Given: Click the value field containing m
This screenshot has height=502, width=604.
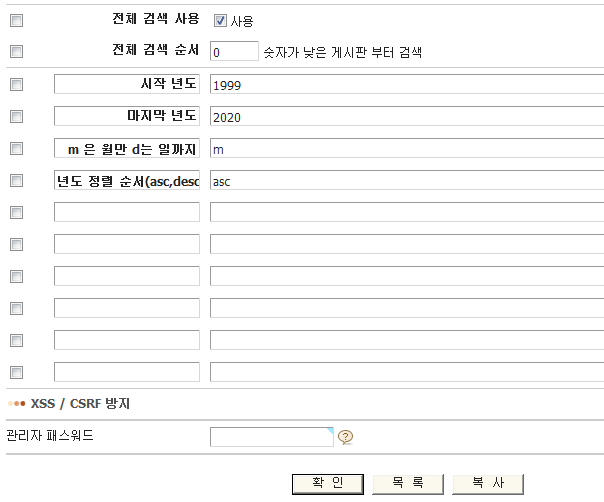Looking at the screenshot, I should tap(406, 149).
